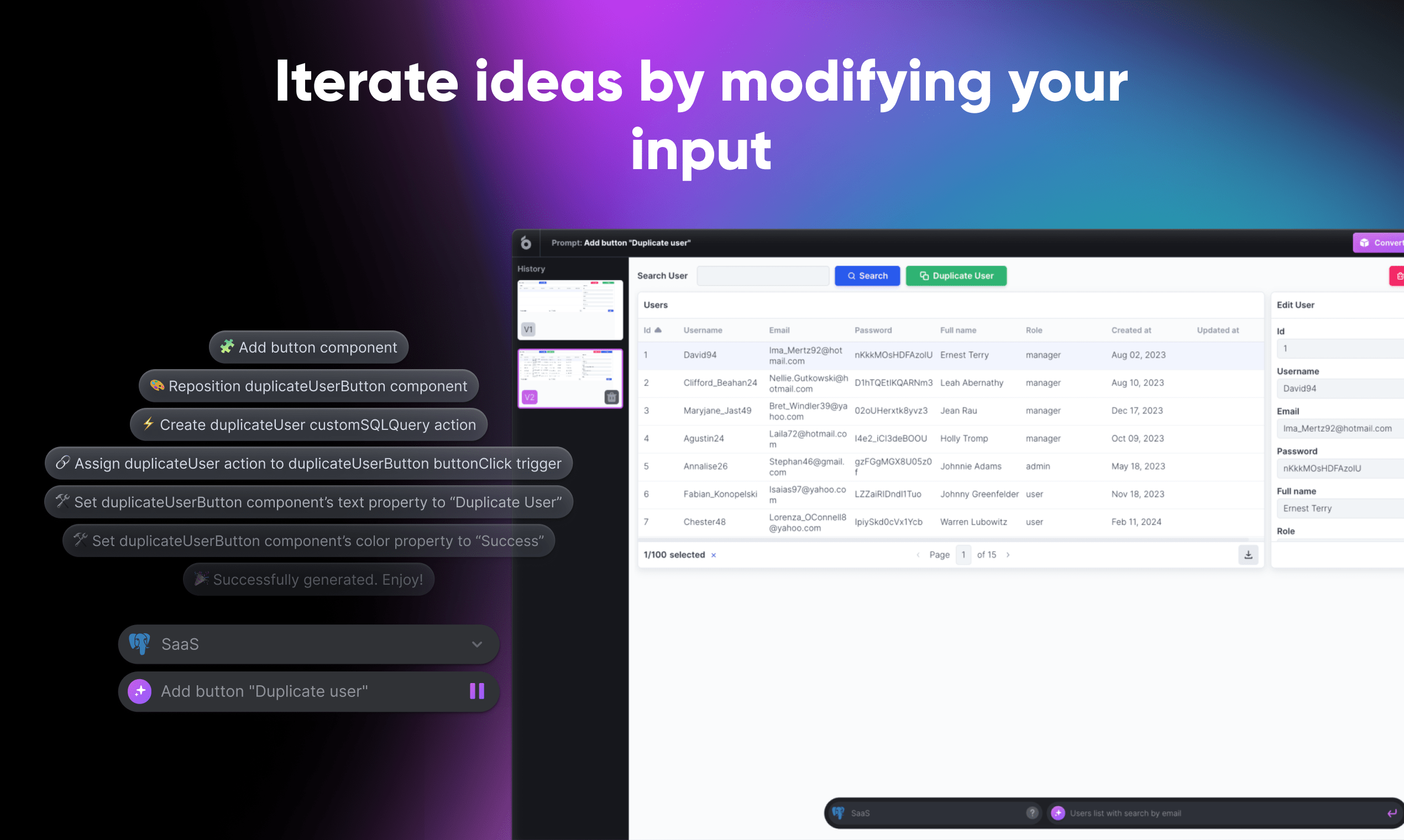Click the Search button

coord(866,275)
